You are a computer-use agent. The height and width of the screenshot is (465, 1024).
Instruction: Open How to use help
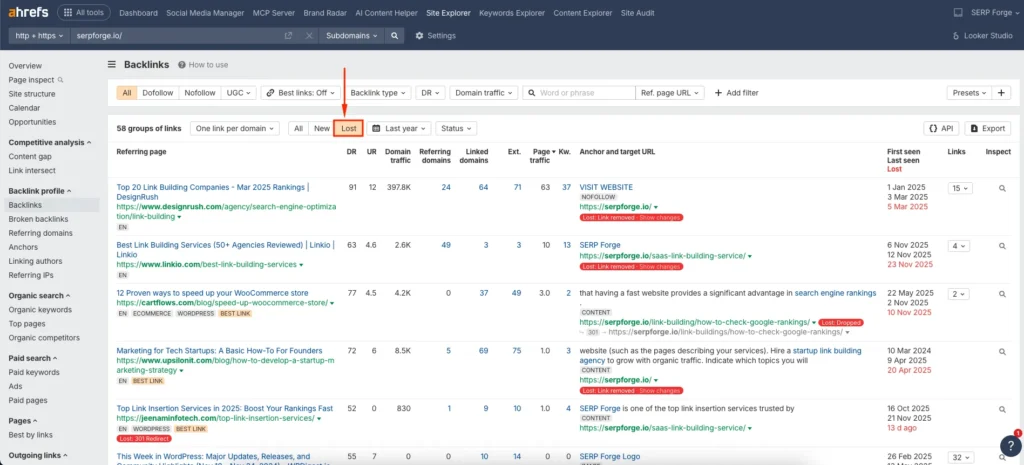(x=203, y=65)
